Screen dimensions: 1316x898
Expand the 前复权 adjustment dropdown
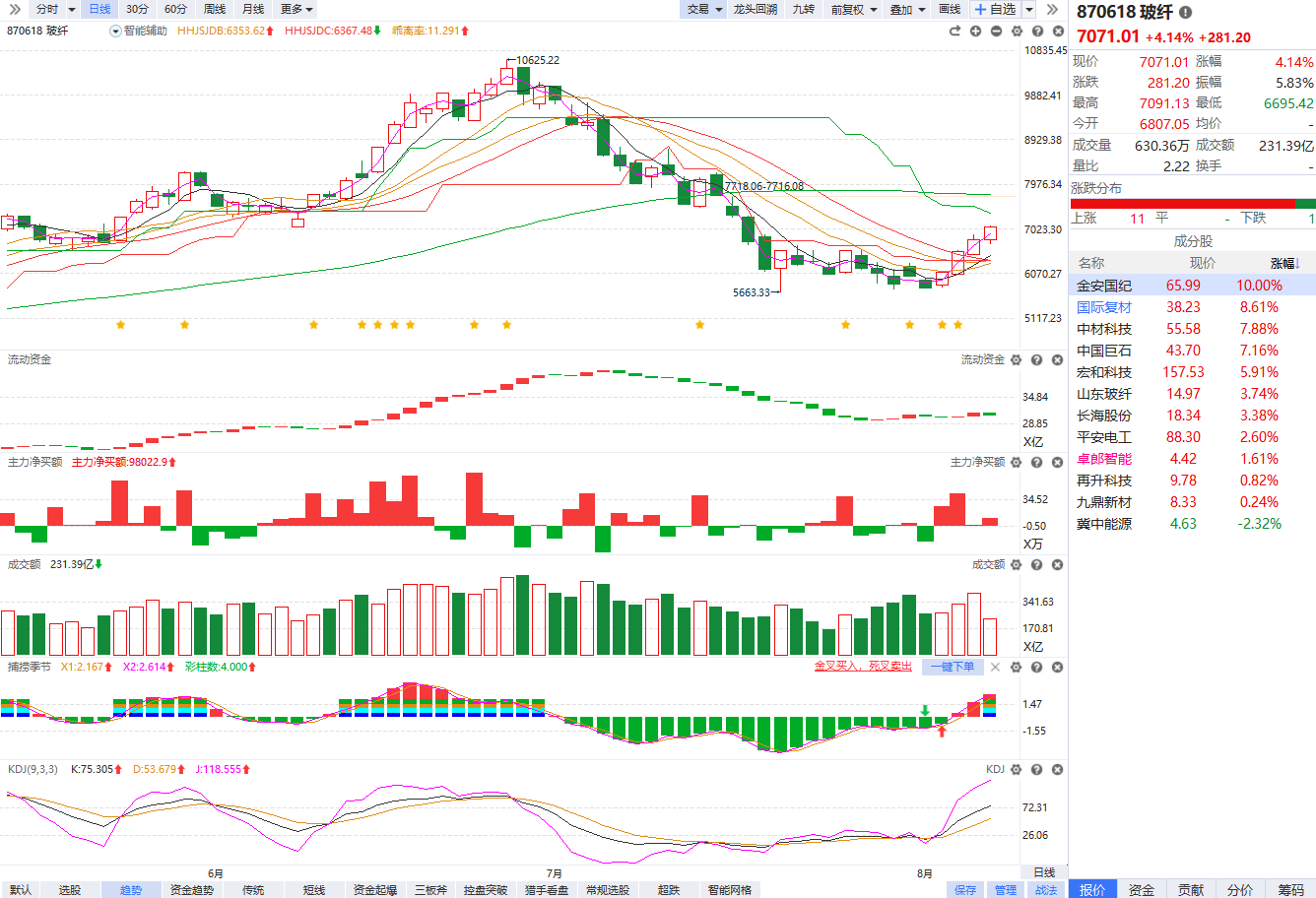click(853, 9)
